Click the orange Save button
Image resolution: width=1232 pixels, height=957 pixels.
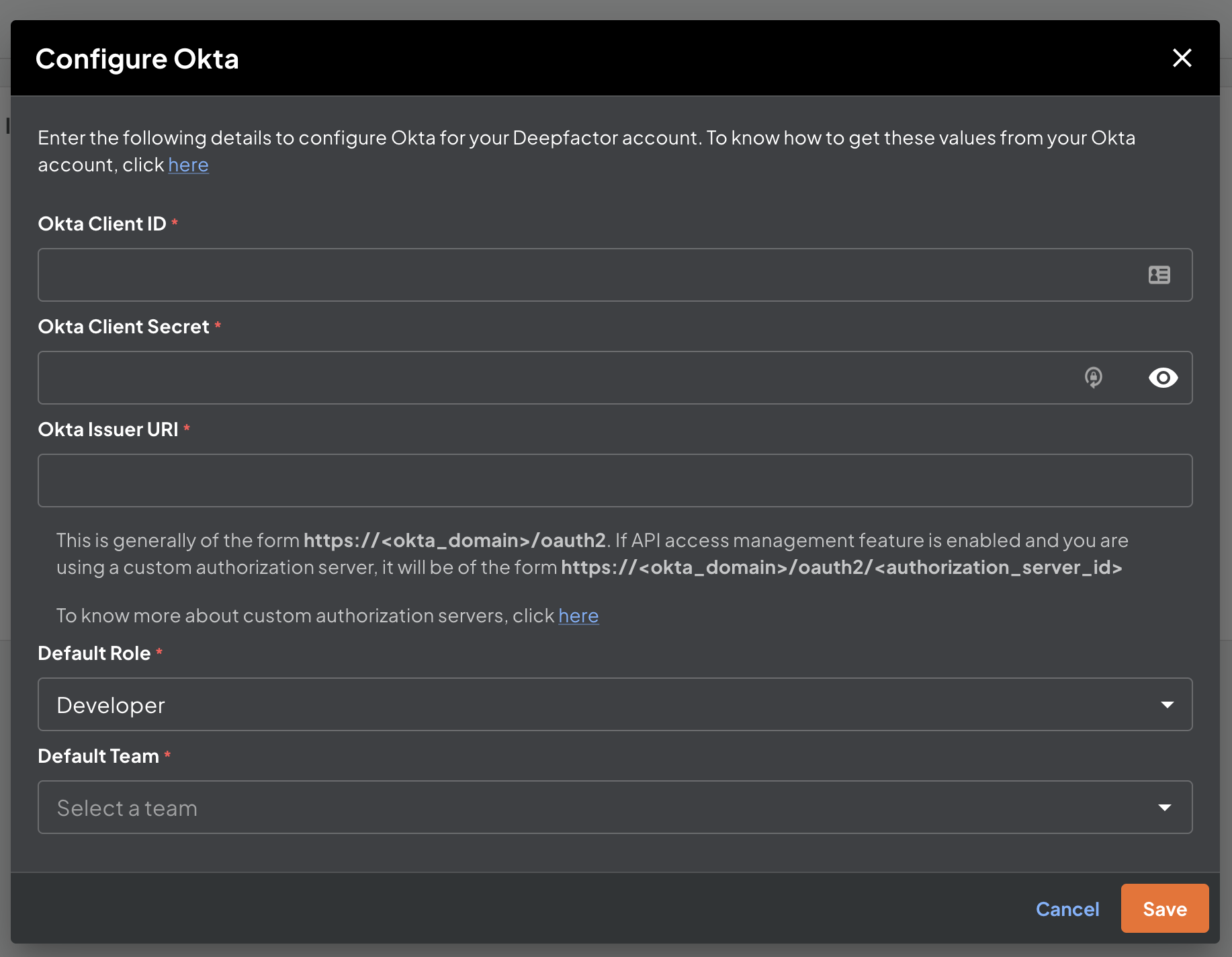1165,909
